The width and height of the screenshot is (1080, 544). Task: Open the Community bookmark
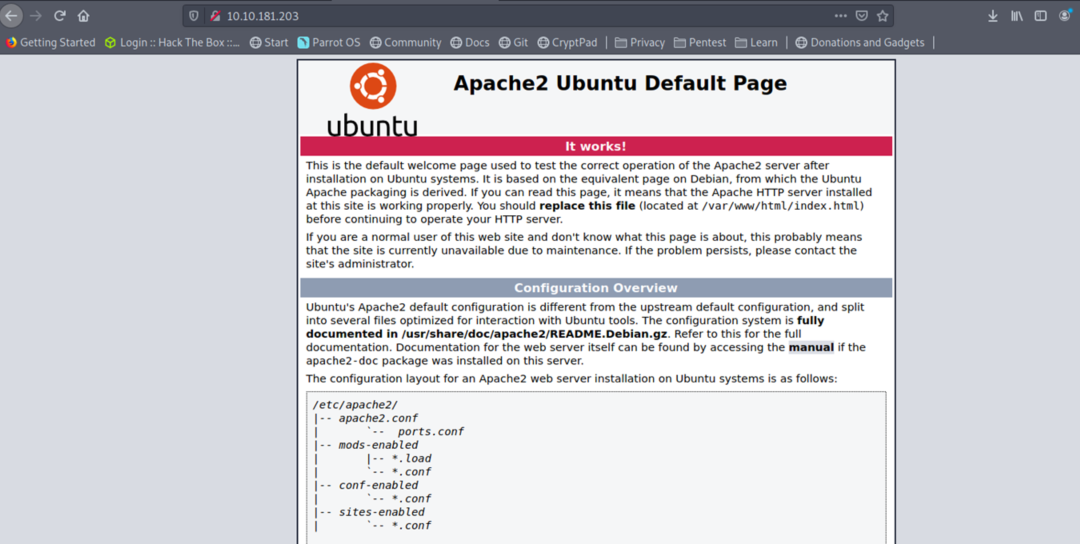click(405, 43)
